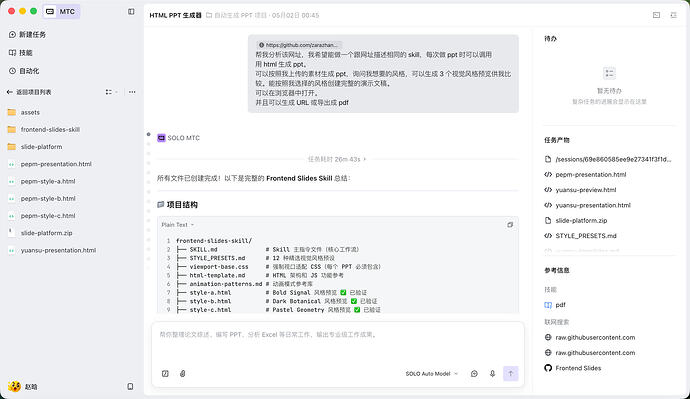Open first raw.githubusercontent.com reference
Image resolution: width=690 pixels, height=399 pixels.
point(590,337)
